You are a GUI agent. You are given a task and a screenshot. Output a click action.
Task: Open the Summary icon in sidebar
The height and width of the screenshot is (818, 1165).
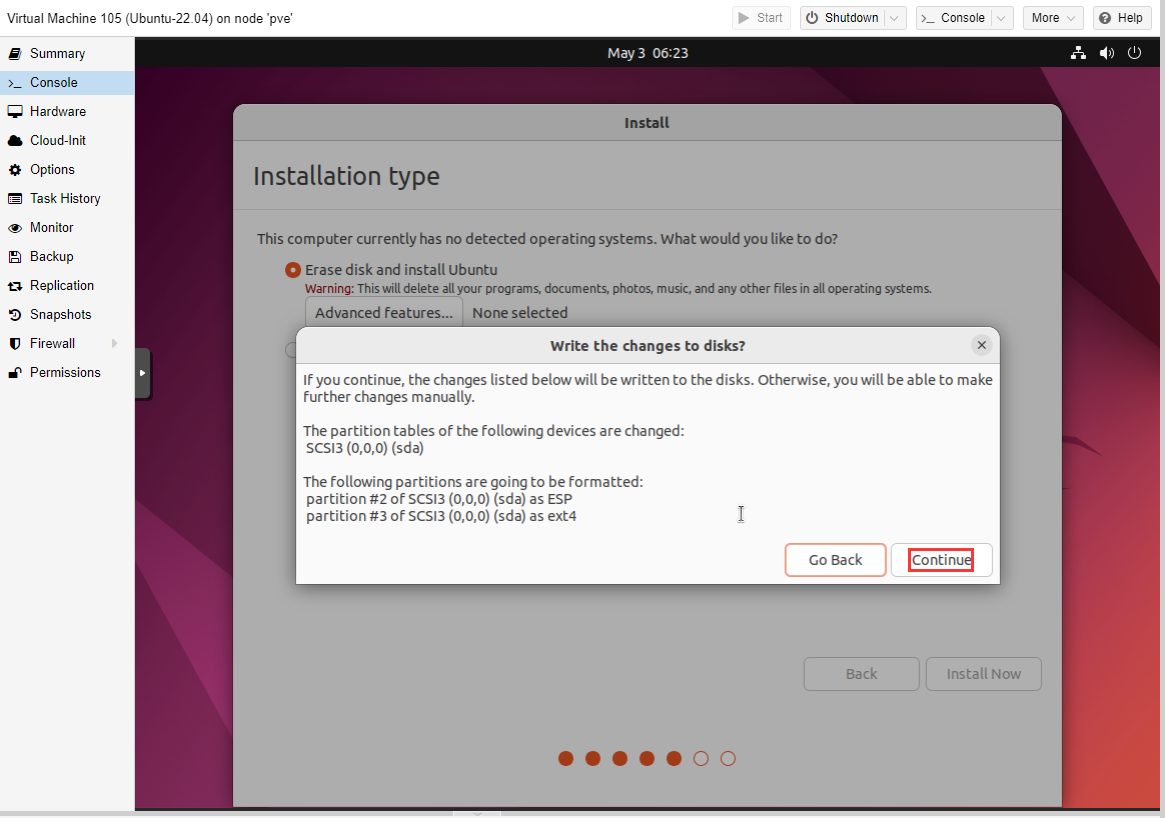pos(15,54)
